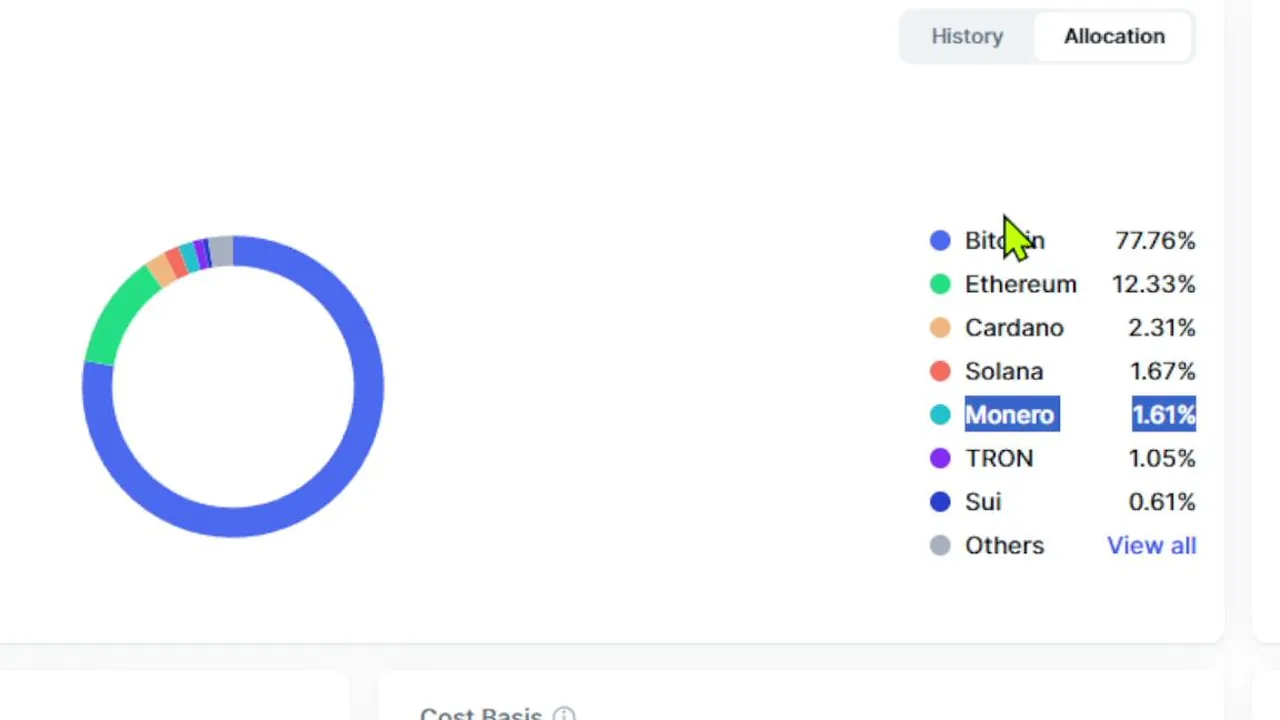Viewport: 1280px width, 720px height.
Task: Click the Others gray legend dot
Action: pos(940,545)
